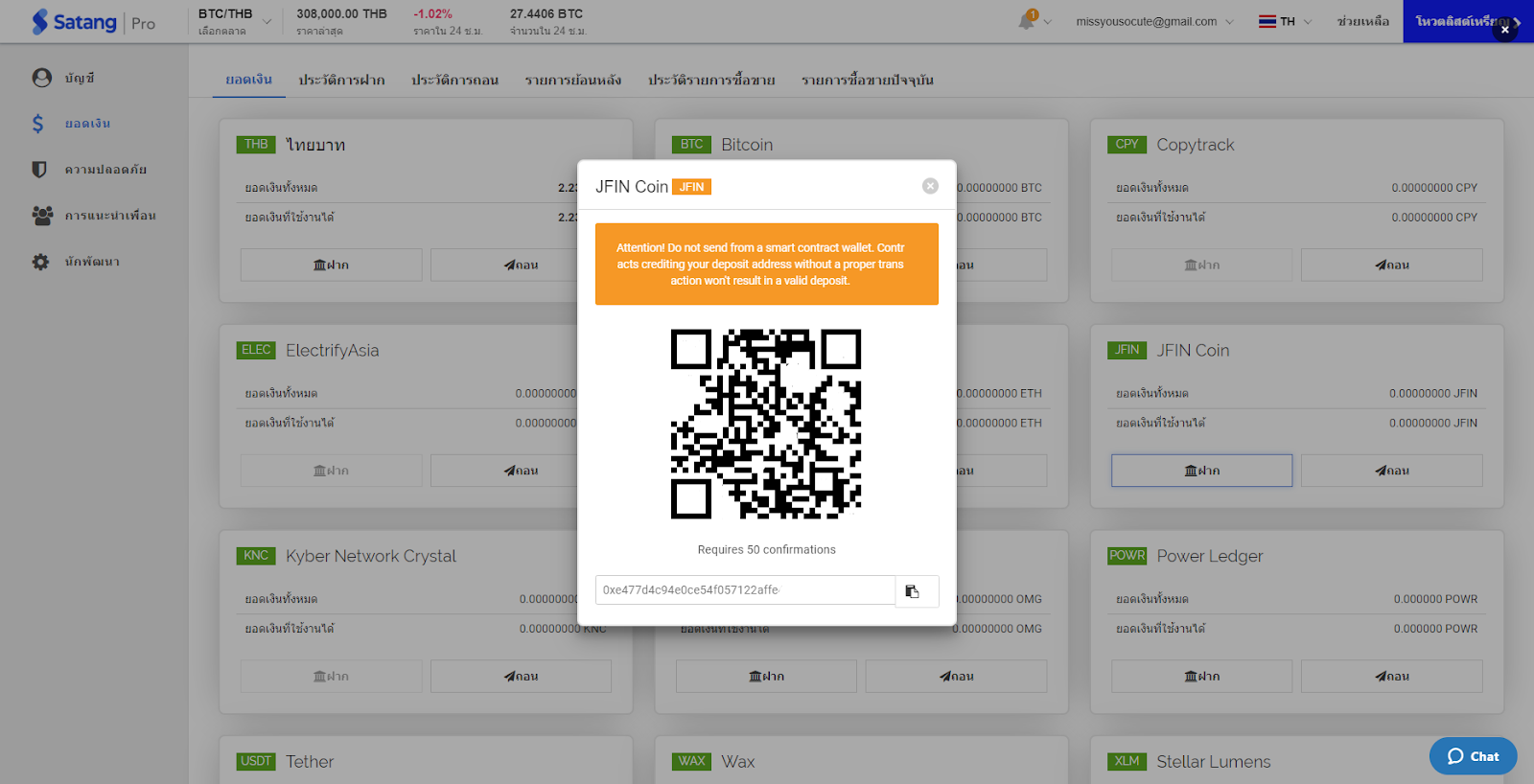Click the orange JFIN tag in the dialog title
This screenshot has height=784, width=1534.
tap(691, 187)
